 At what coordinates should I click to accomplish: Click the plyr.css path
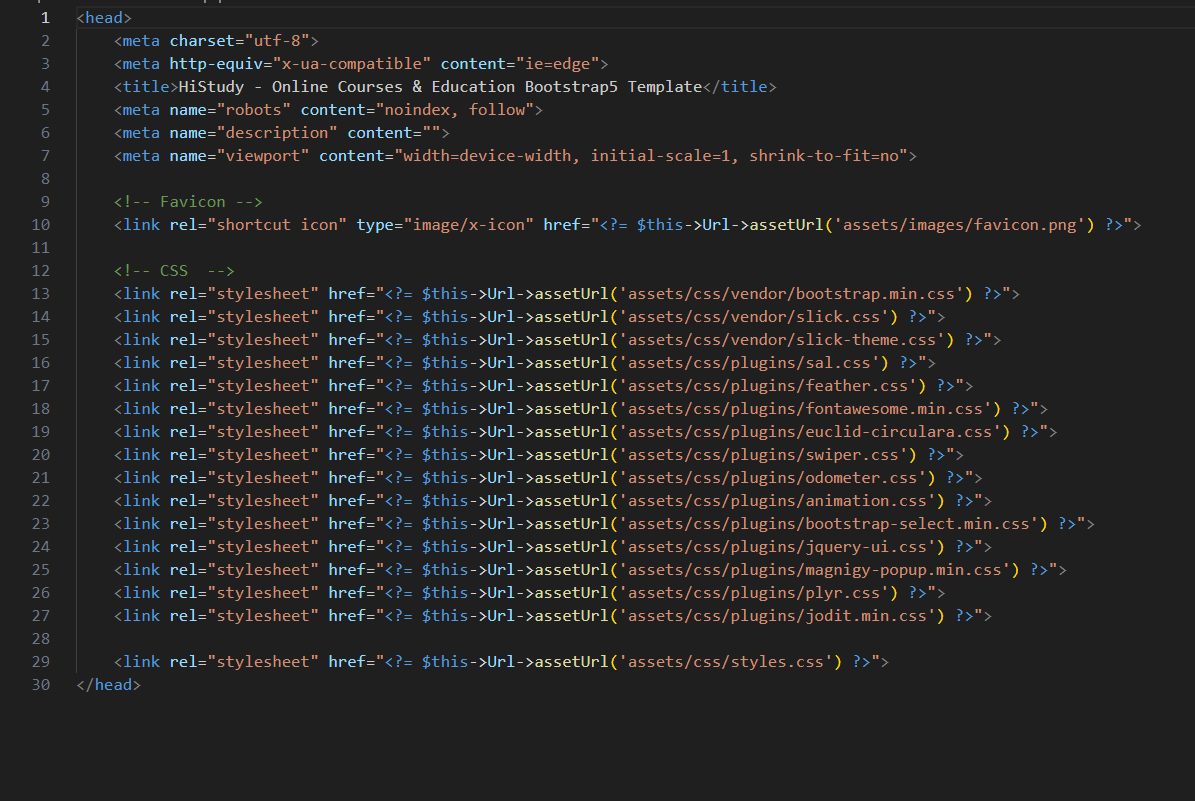coord(754,592)
